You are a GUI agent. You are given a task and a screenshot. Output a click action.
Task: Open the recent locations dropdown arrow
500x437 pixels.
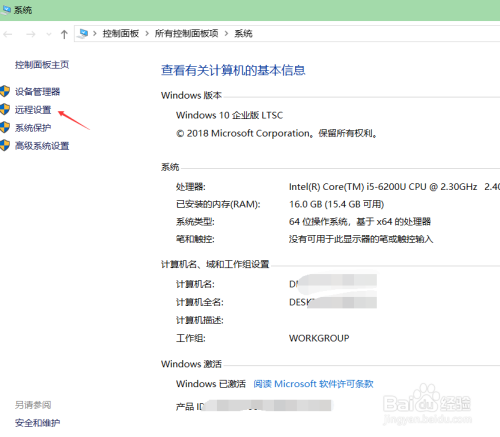(x=49, y=34)
